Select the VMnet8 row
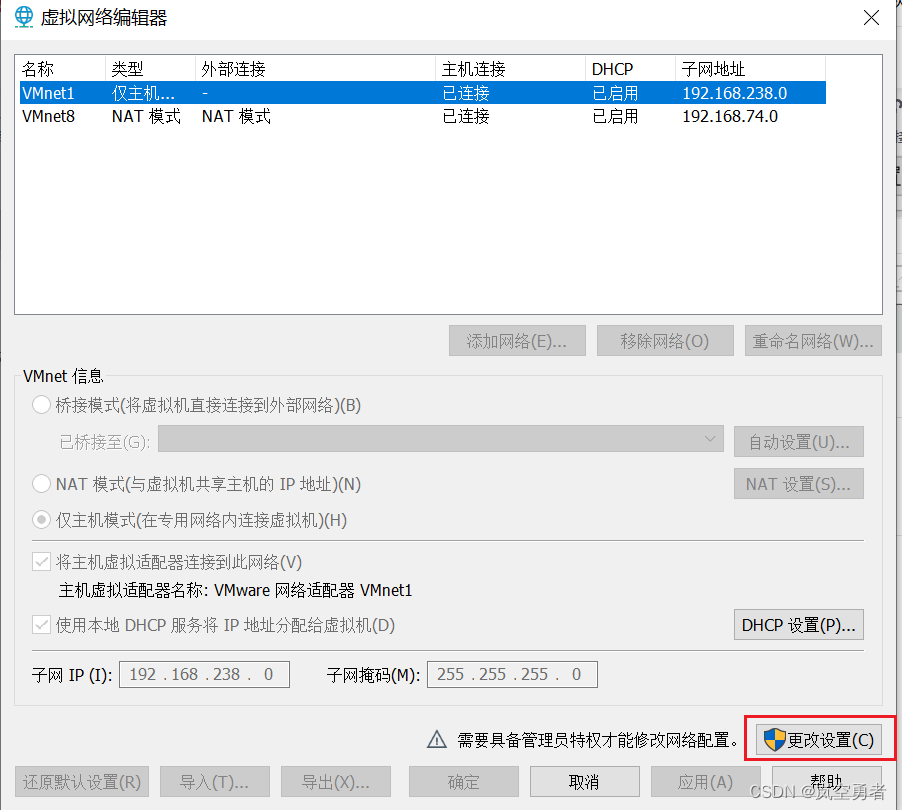 point(423,116)
